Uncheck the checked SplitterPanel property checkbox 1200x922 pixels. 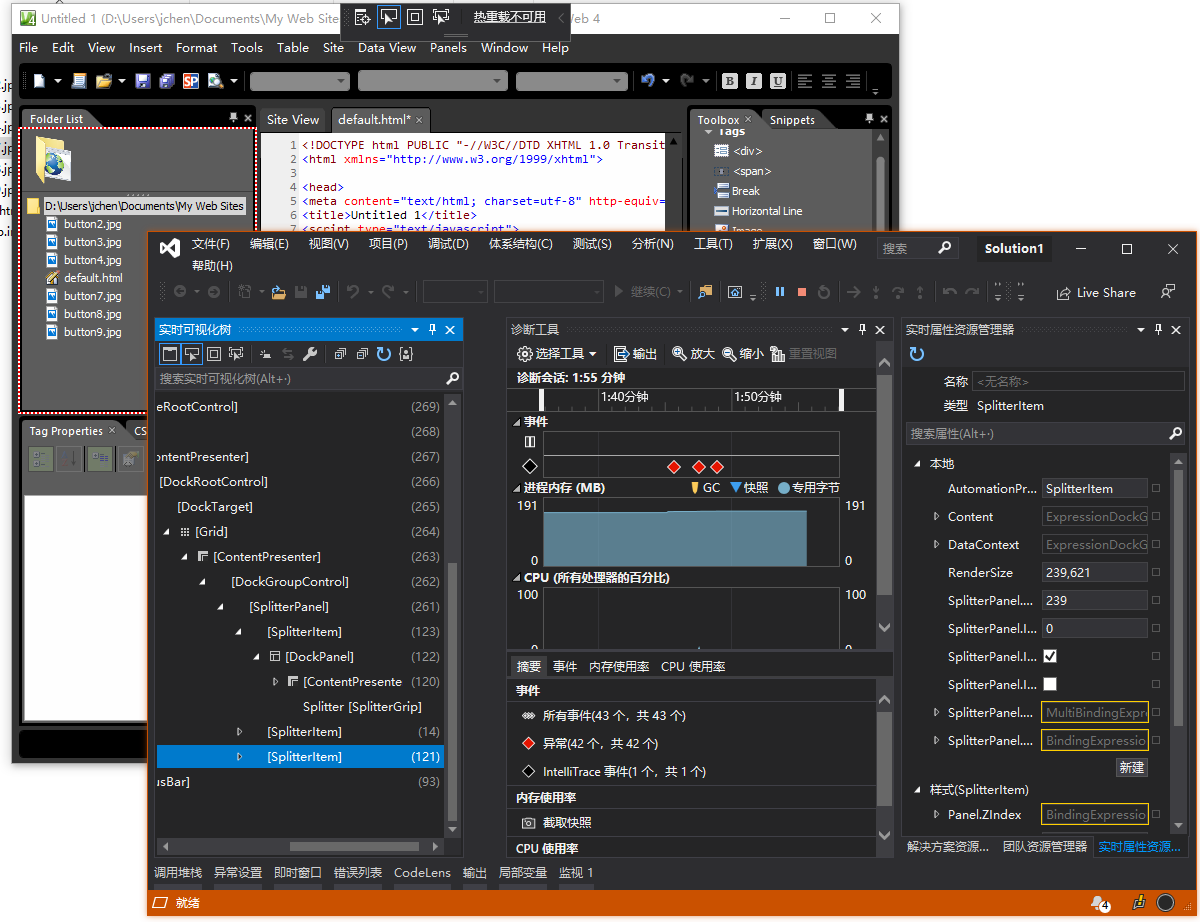tap(1050, 657)
